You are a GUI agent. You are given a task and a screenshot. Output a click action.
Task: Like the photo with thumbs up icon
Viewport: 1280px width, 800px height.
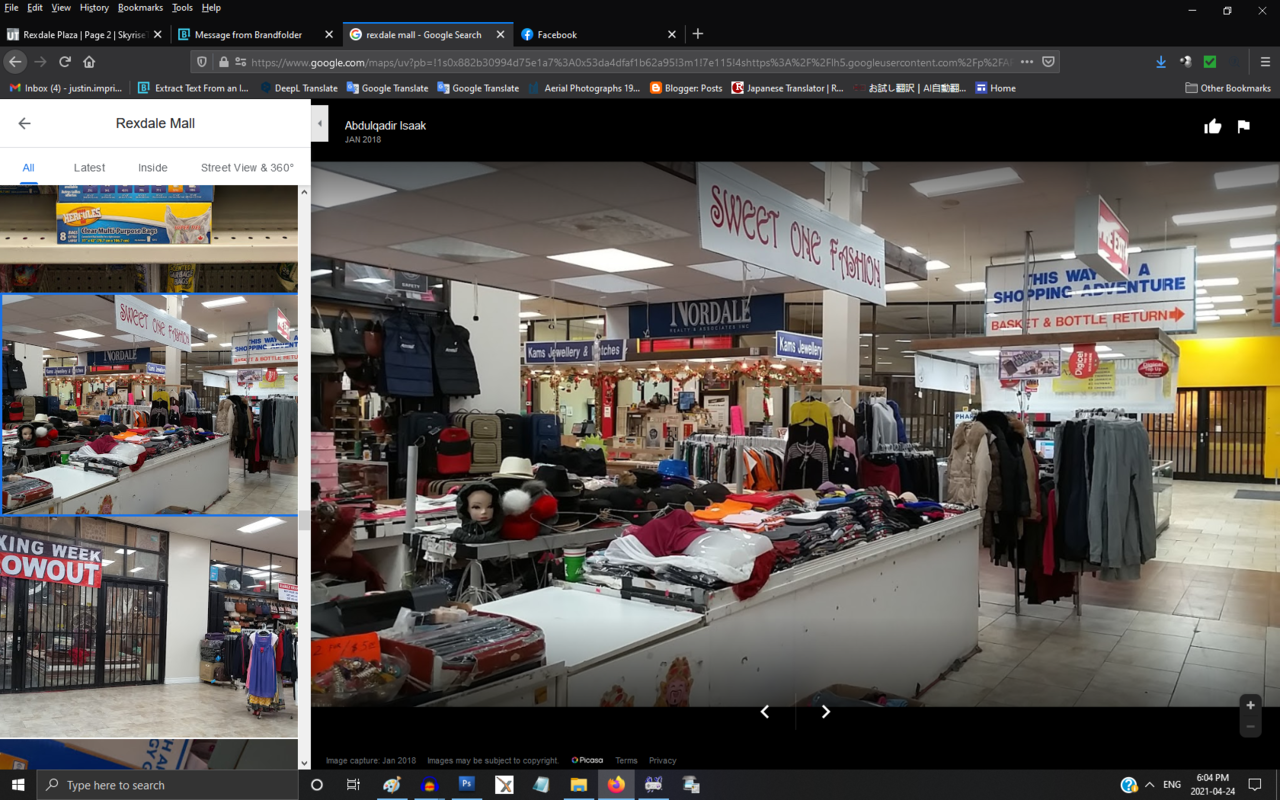[1212, 126]
